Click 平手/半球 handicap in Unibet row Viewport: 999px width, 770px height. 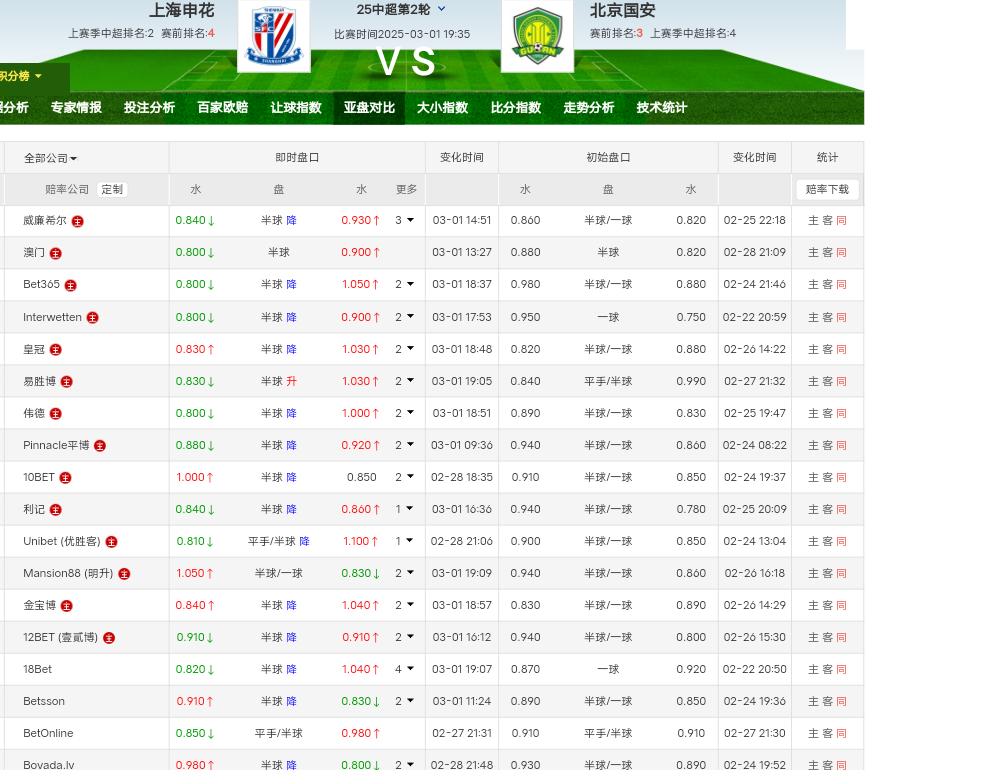[x=272, y=541]
